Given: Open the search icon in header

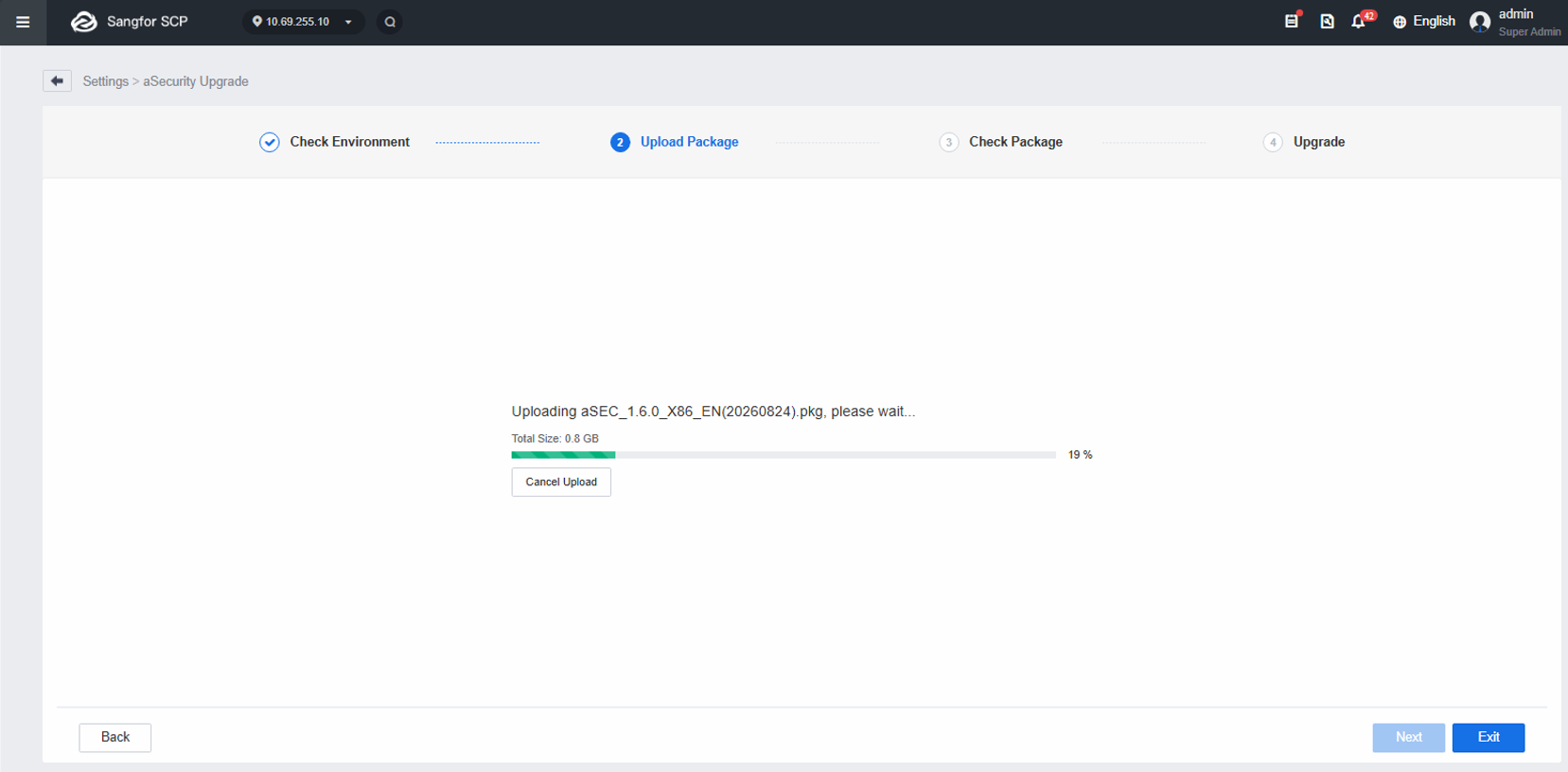Looking at the screenshot, I should coord(390,22).
